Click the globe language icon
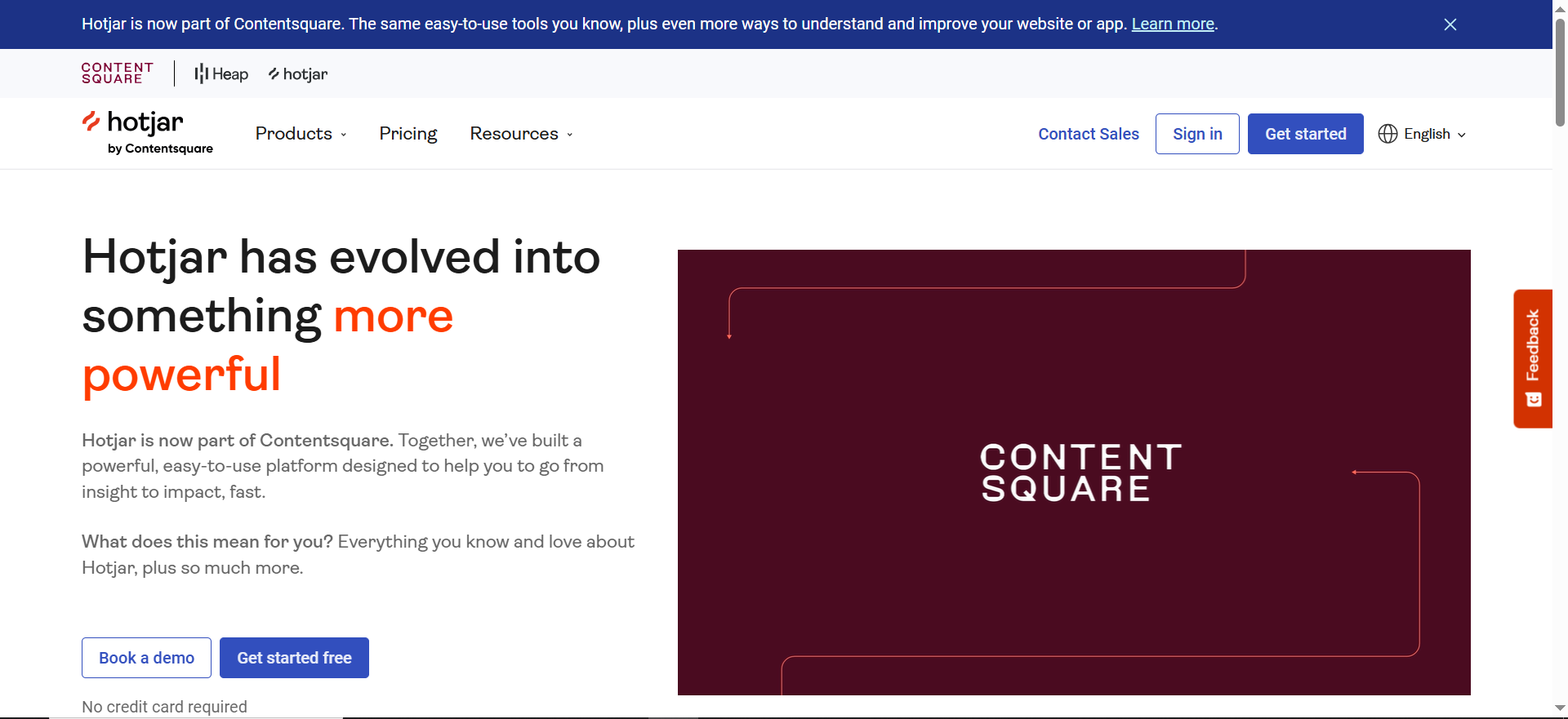Viewport: 1568px width, 719px height. pyautogui.click(x=1388, y=134)
